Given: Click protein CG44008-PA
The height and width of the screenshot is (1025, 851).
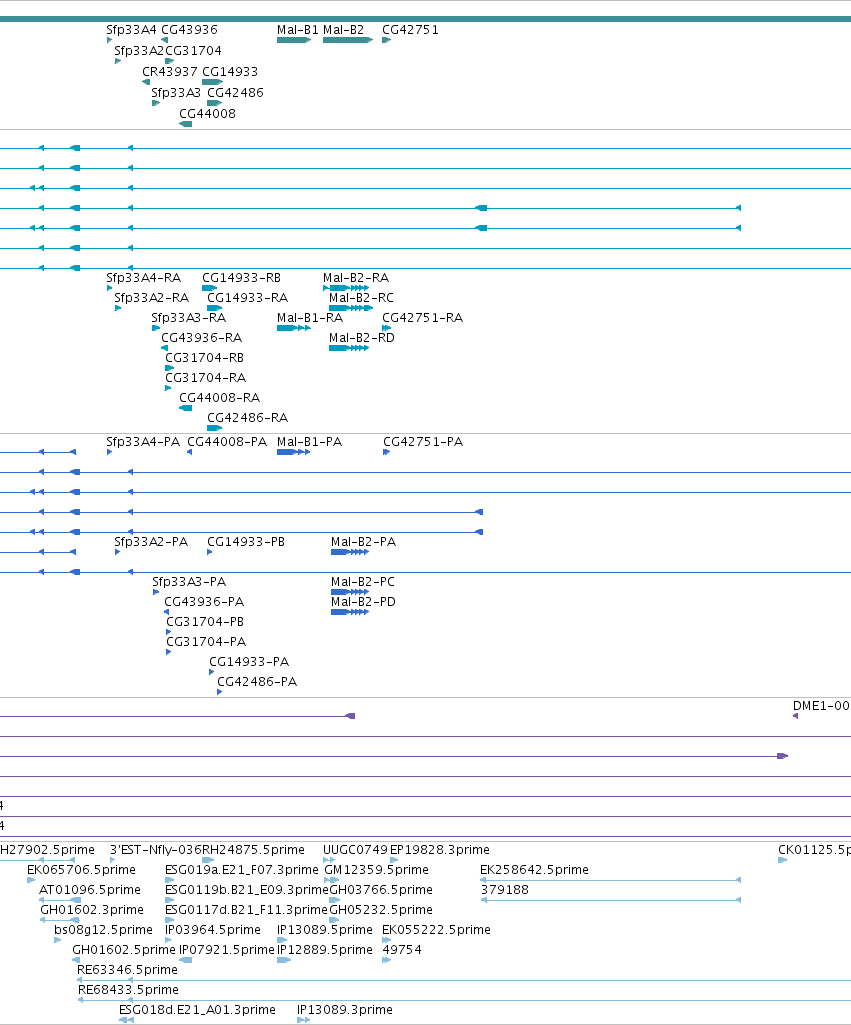Looking at the screenshot, I should point(227,442).
